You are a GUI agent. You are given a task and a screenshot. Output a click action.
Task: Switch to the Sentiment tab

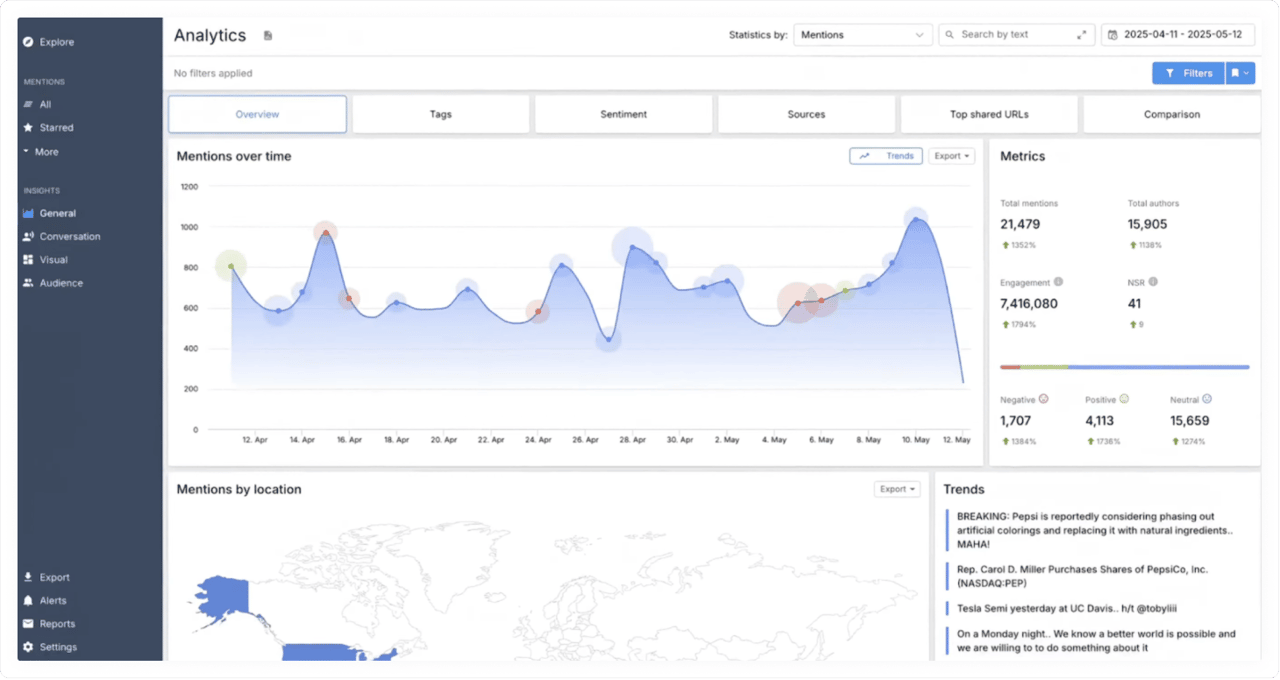623,114
